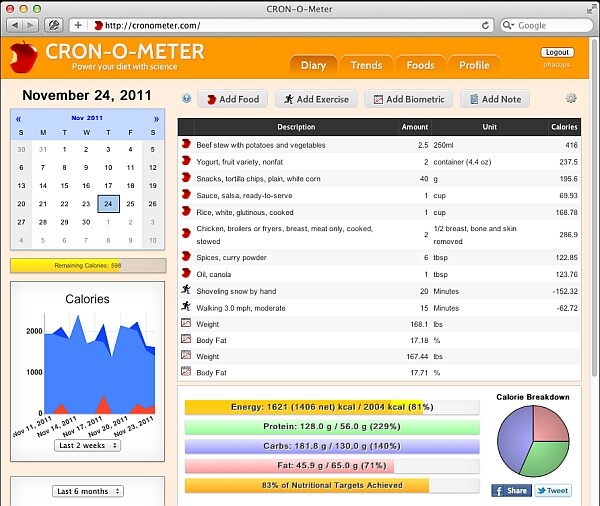Click the Fat 45.9 g progress bar

(332, 466)
